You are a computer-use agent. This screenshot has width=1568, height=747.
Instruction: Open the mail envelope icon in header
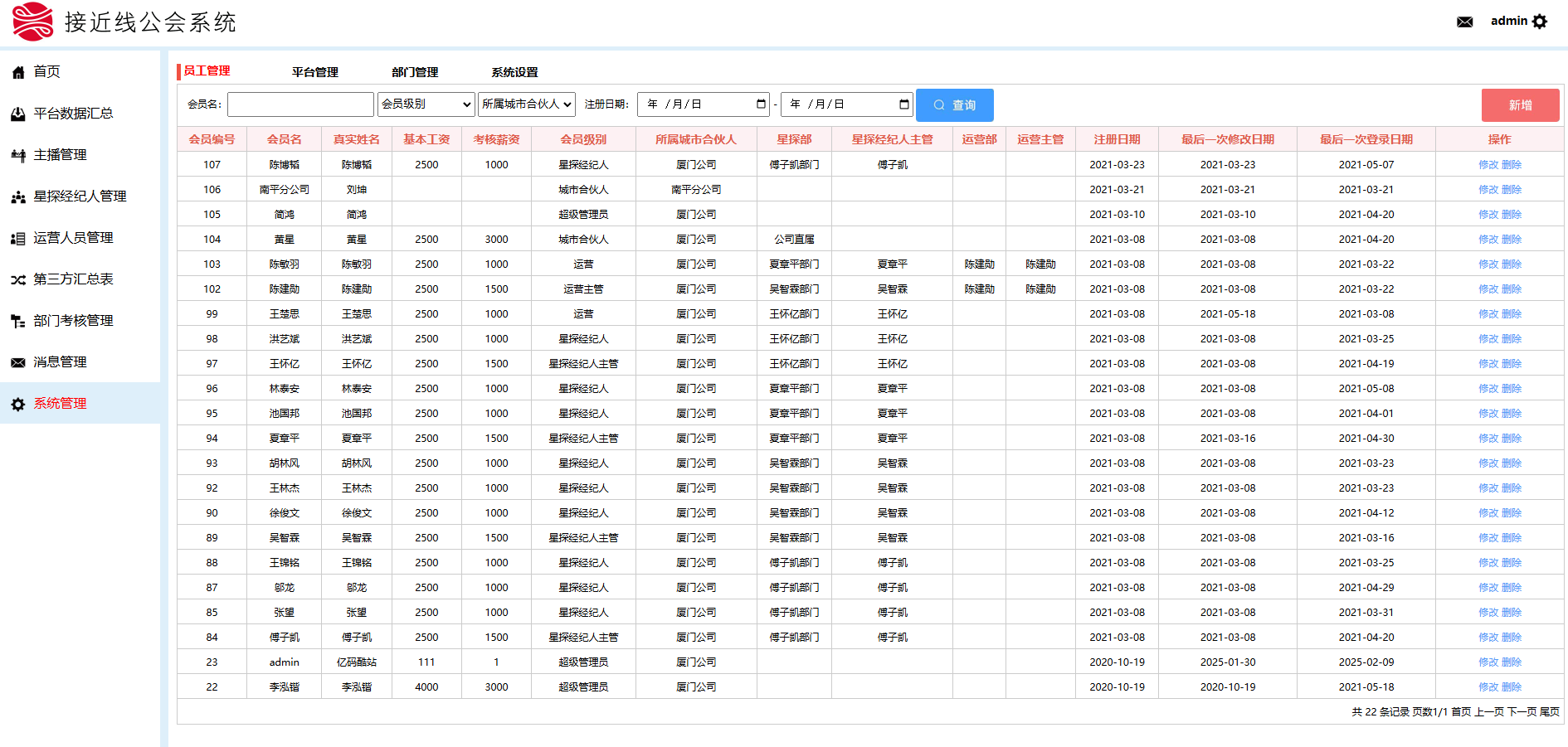[x=1464, y=22]
